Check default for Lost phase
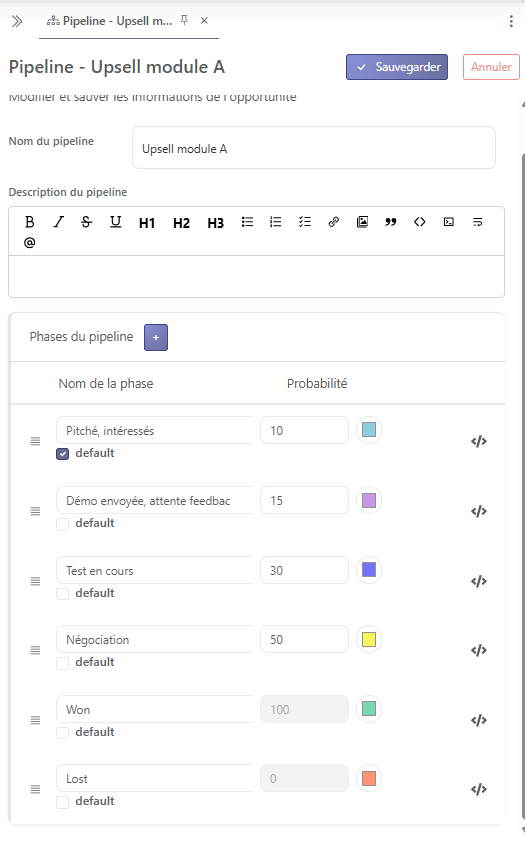 pos(63,802)
